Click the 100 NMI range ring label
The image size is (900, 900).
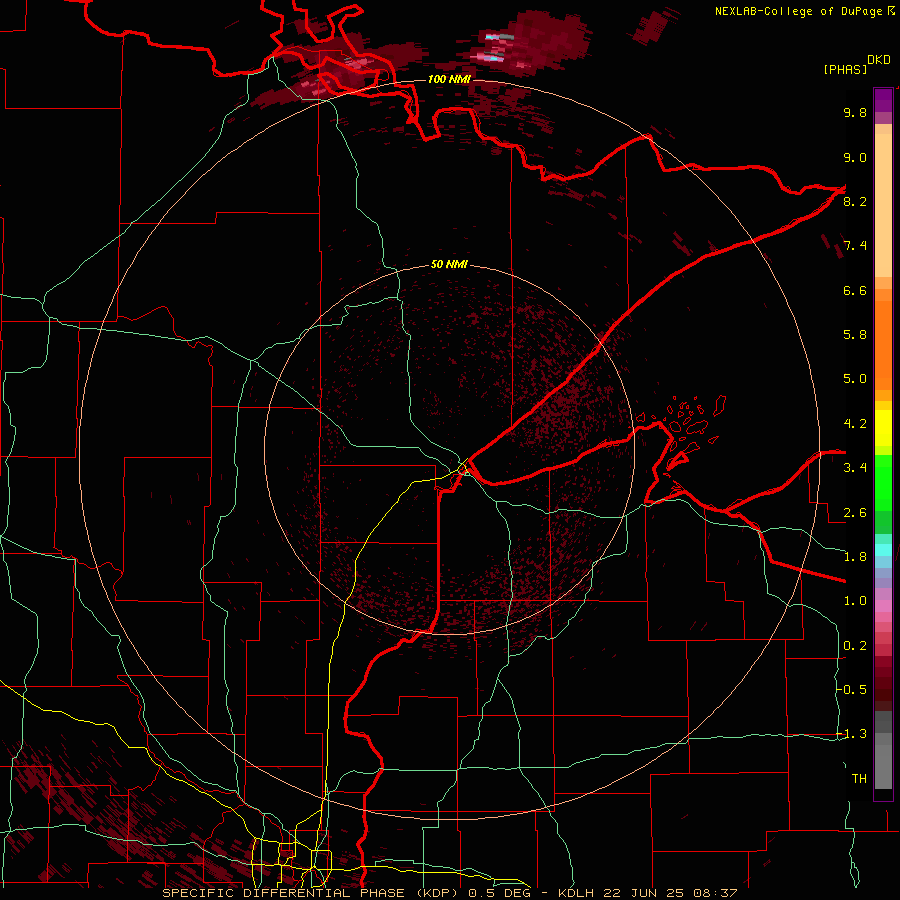tap(449, 79)
